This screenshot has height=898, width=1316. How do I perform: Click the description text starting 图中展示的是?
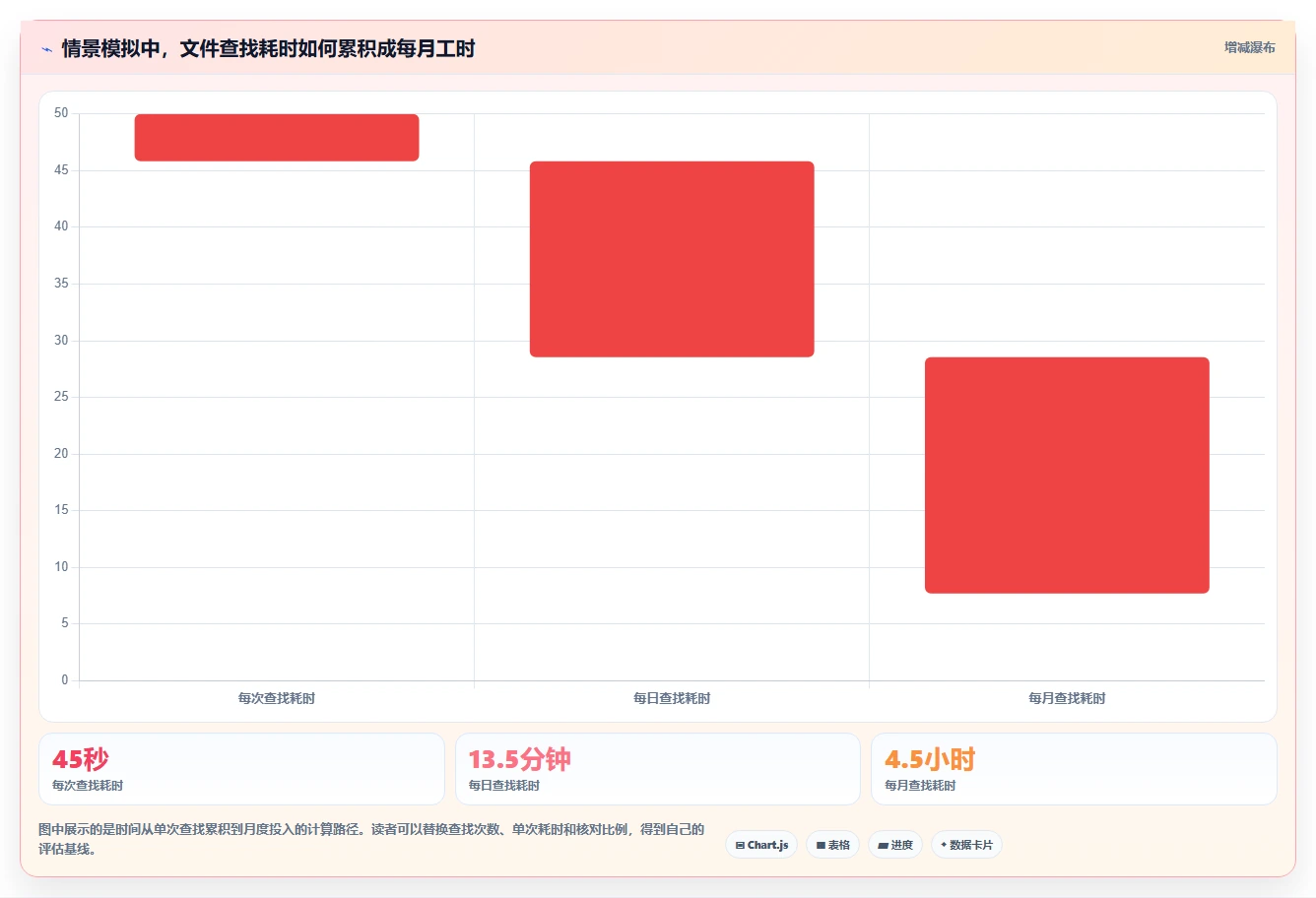click(371, 839)
